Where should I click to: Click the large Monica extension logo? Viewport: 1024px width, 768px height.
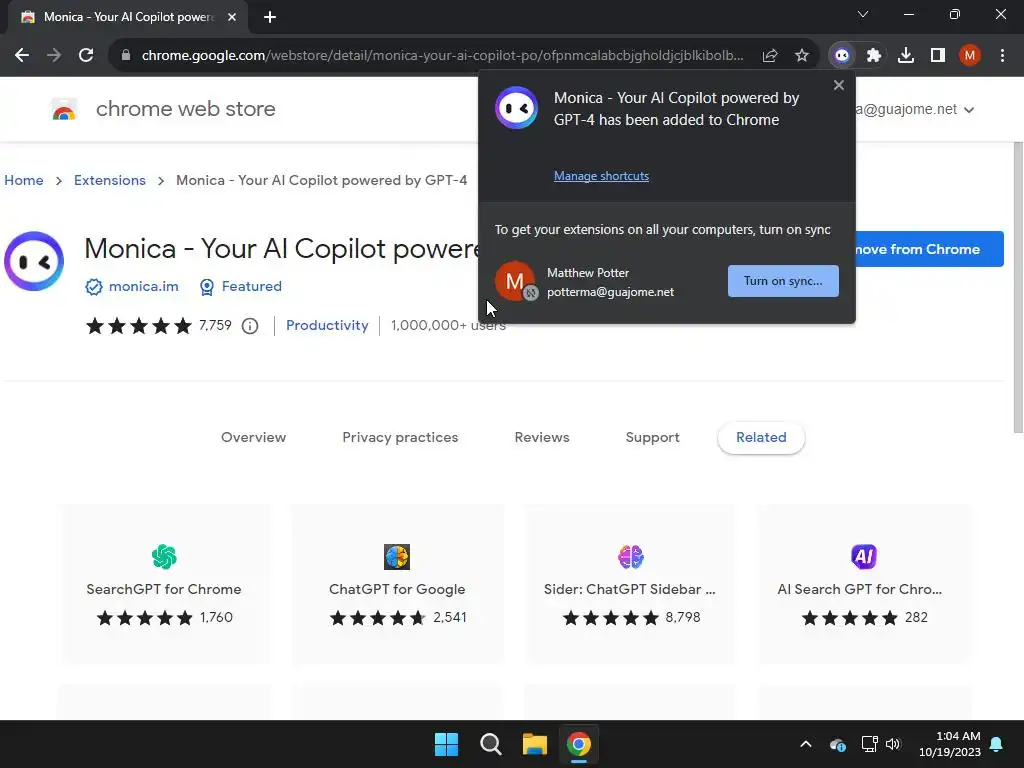click(x=34, y=261)
